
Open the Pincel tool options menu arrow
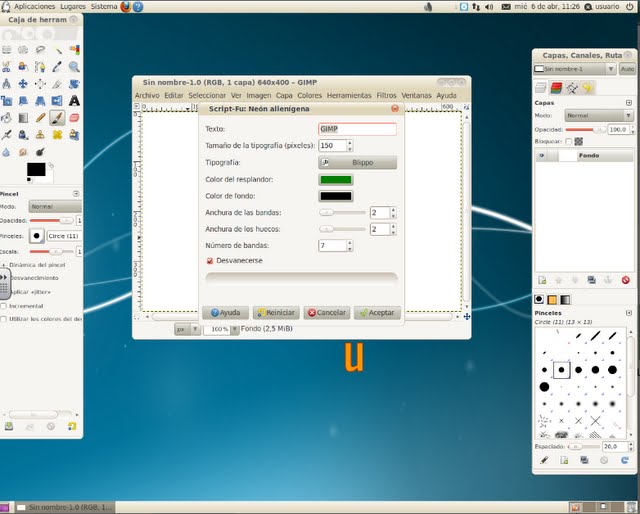pyautogui.click(x=76, y=194)
